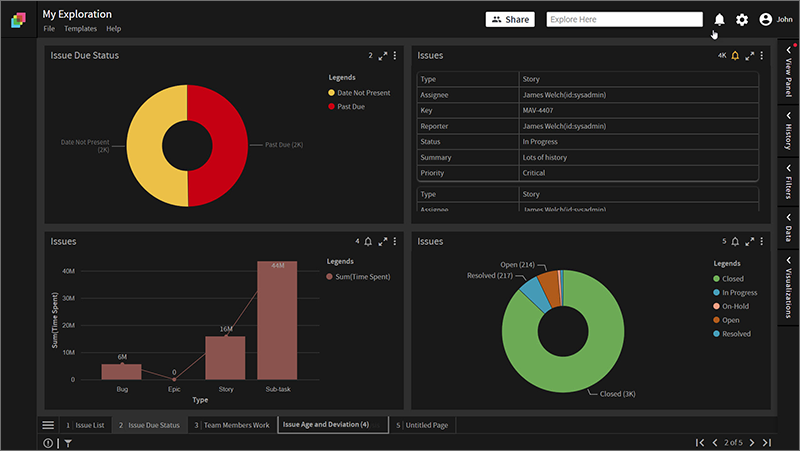This screenshot has height=451, width=800.
Task: Open the settings gear icon
Action: pos(742,19)
